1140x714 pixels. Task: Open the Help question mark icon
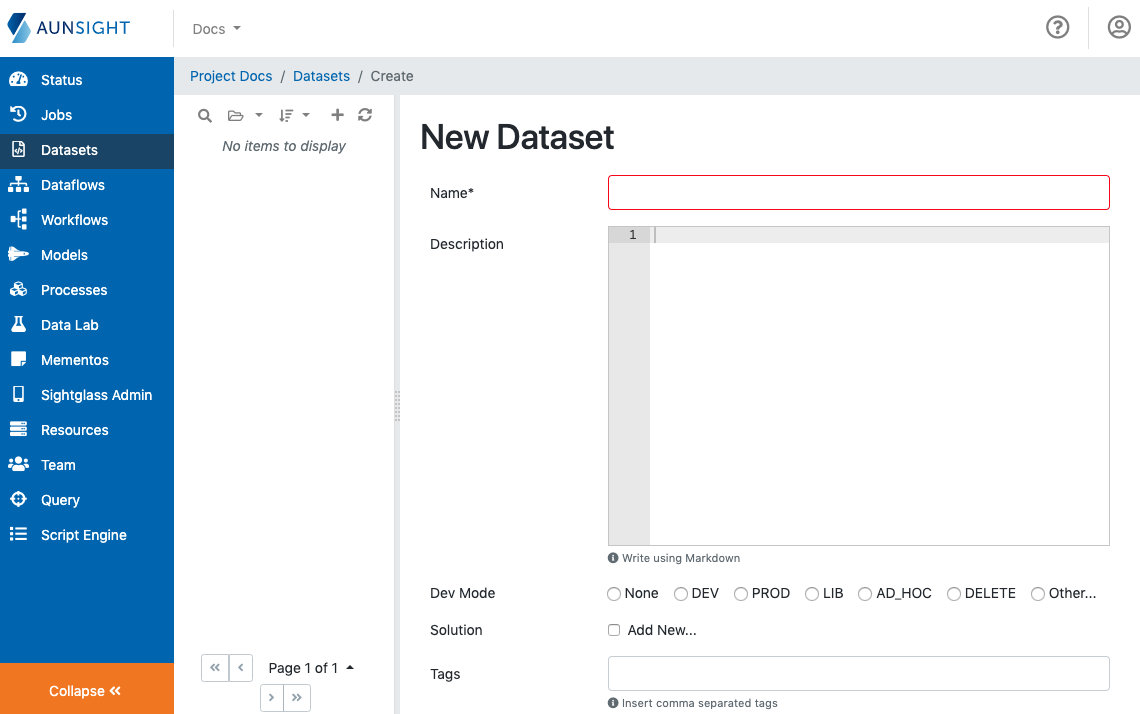(x=1058, y=27)
